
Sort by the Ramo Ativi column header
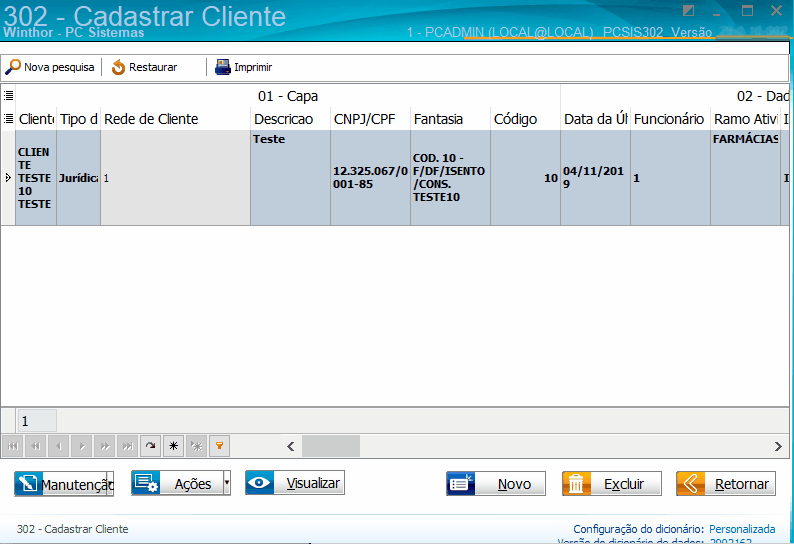click(745, 119)
